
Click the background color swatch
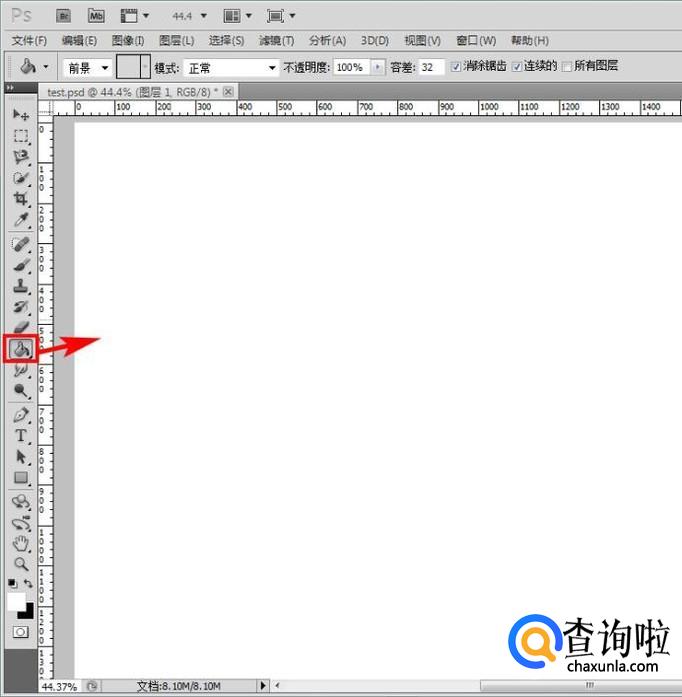tap(28, 613)
